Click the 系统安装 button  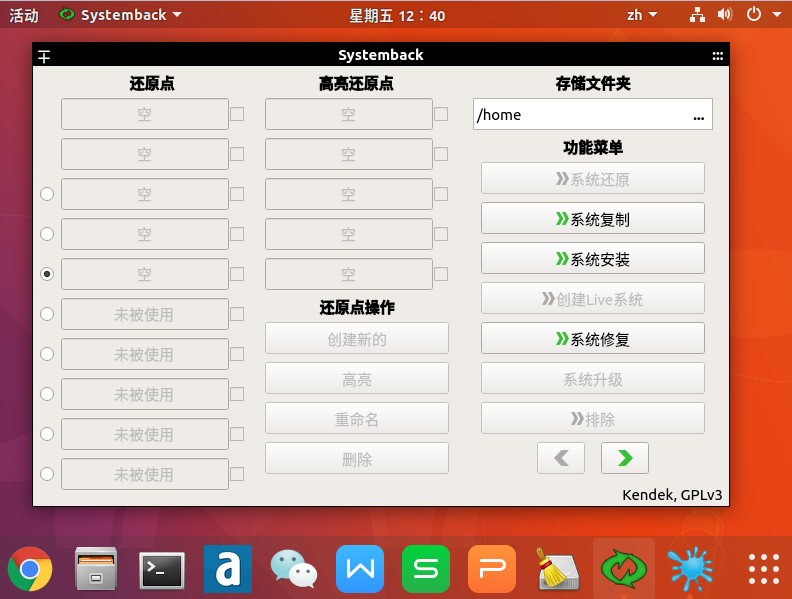[592, 258]
